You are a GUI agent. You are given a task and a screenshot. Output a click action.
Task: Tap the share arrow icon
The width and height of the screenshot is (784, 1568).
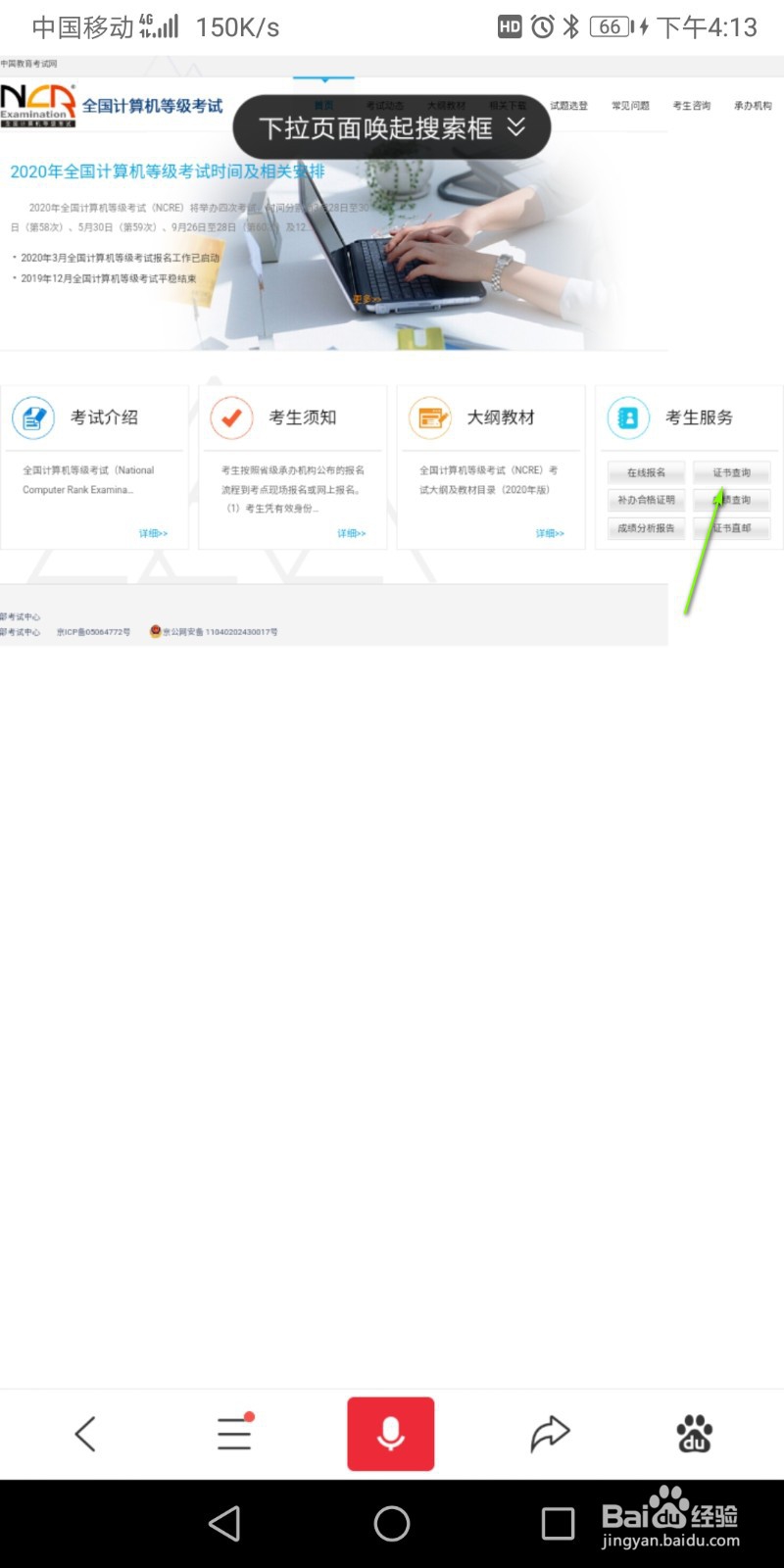coord(550,1434)
